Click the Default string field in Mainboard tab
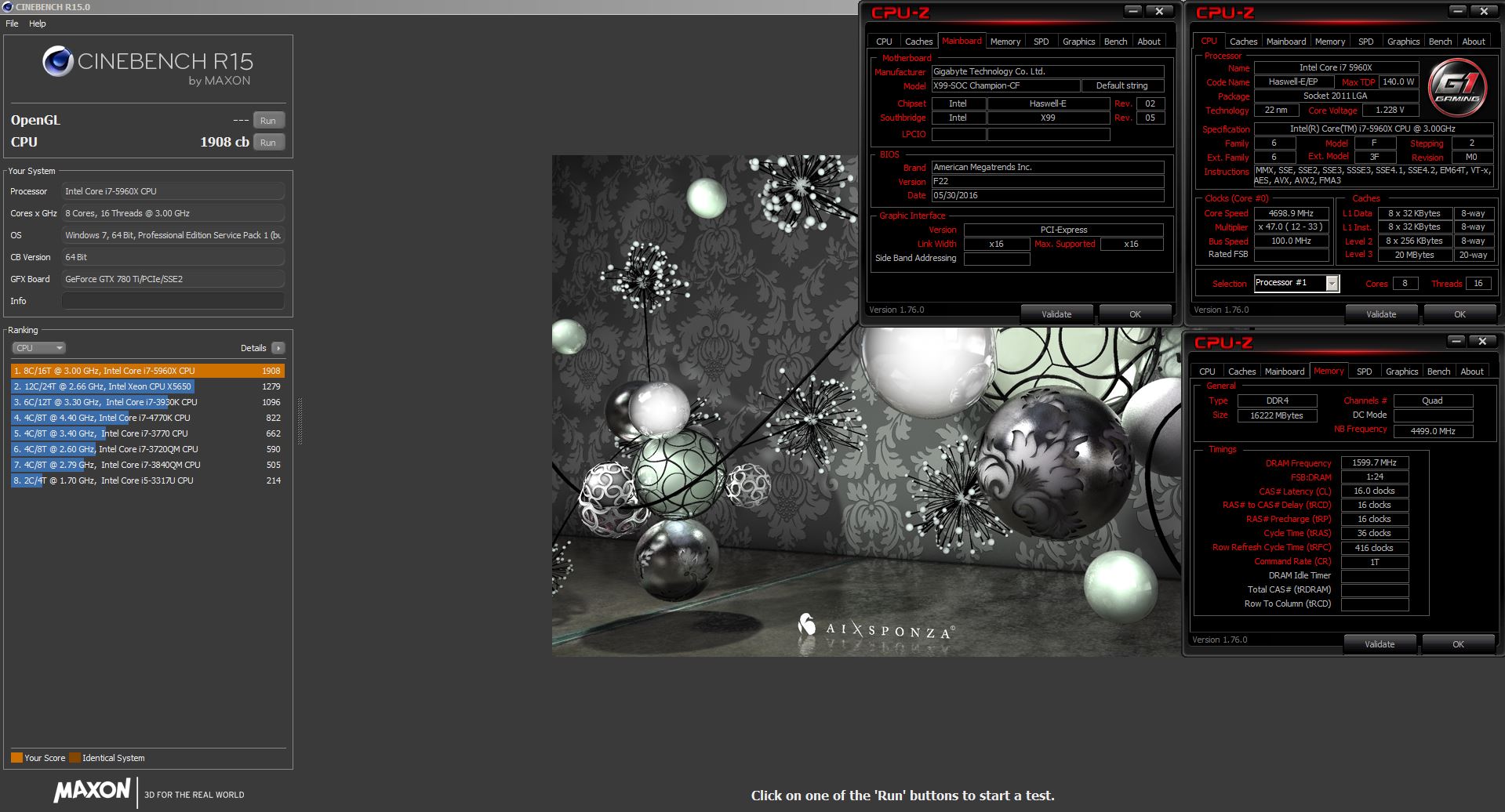This screenshot has width=1505, height=812. click(x=1122, y=85)
